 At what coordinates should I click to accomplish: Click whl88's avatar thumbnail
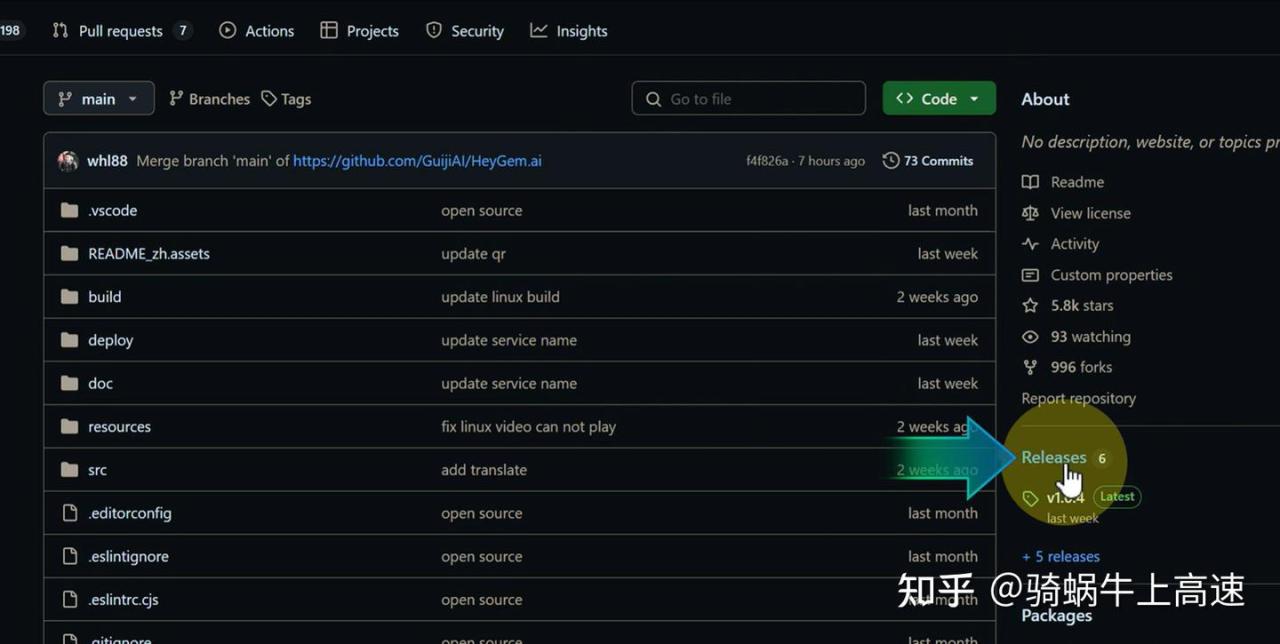click(x=68, y=161)
